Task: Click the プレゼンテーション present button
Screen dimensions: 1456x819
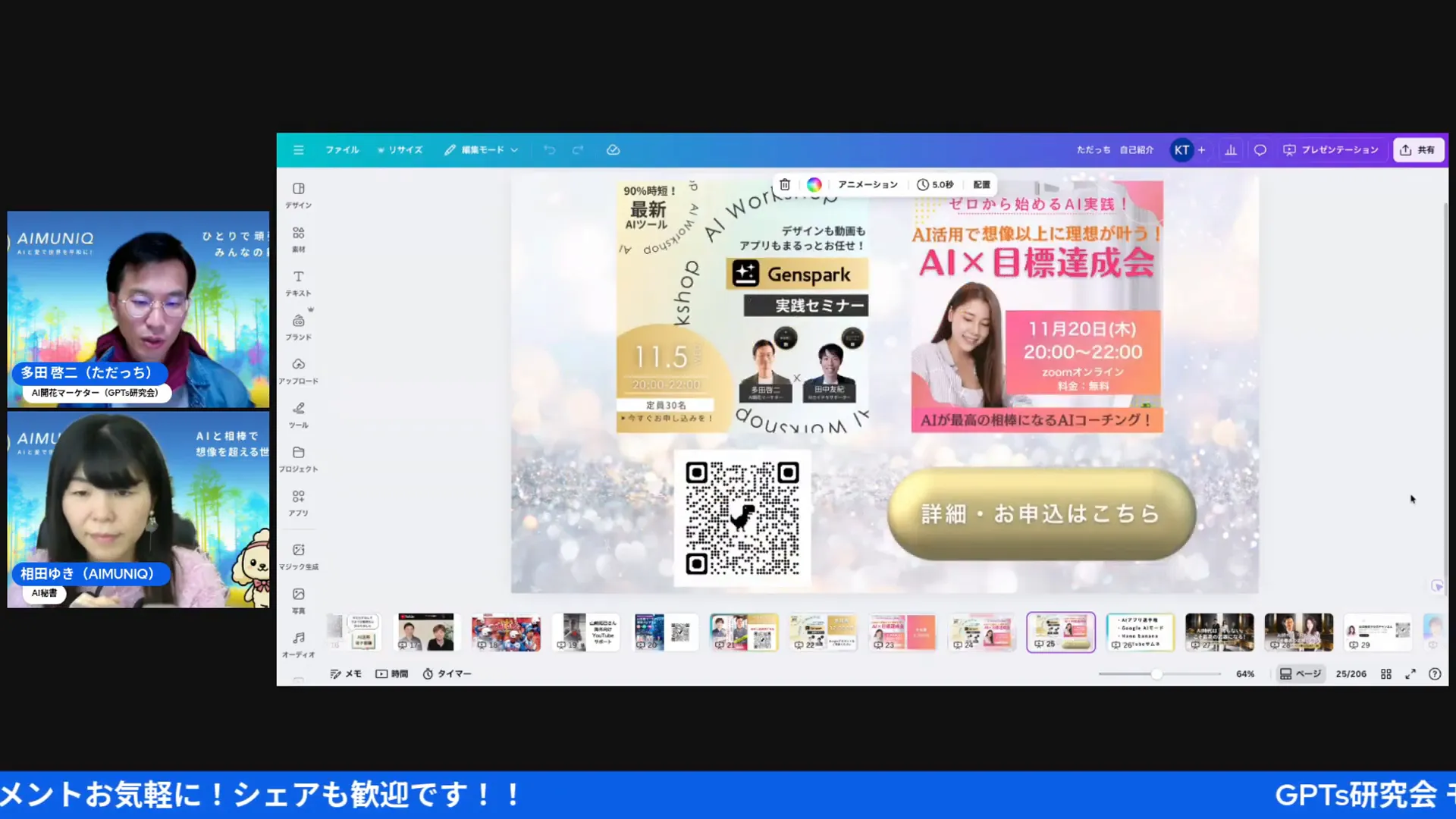Action: coord(1331,150)
